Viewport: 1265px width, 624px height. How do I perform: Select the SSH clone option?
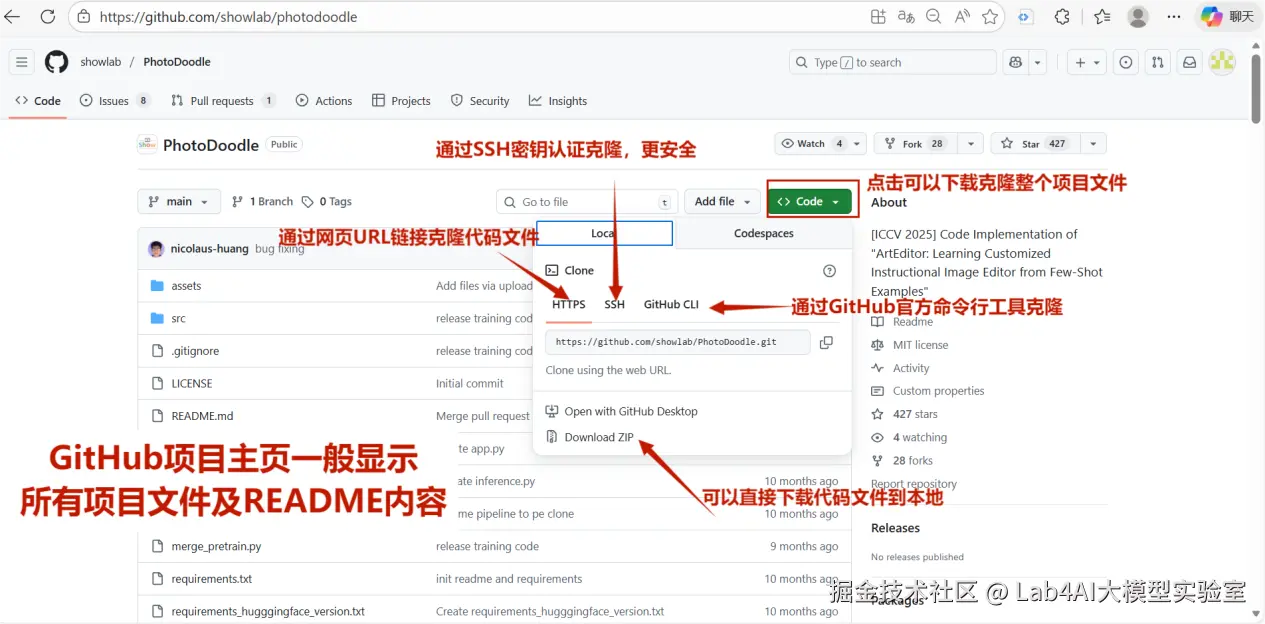(614, 304)
